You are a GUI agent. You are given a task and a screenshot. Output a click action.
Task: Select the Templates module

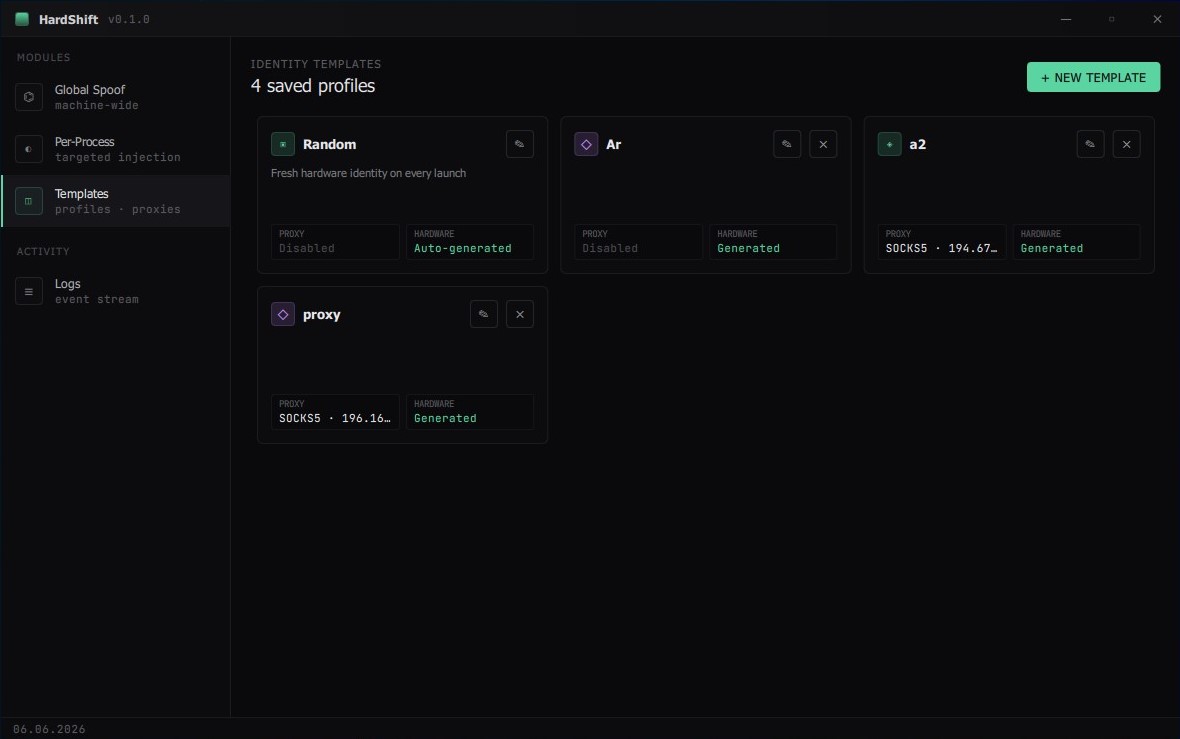115,201
